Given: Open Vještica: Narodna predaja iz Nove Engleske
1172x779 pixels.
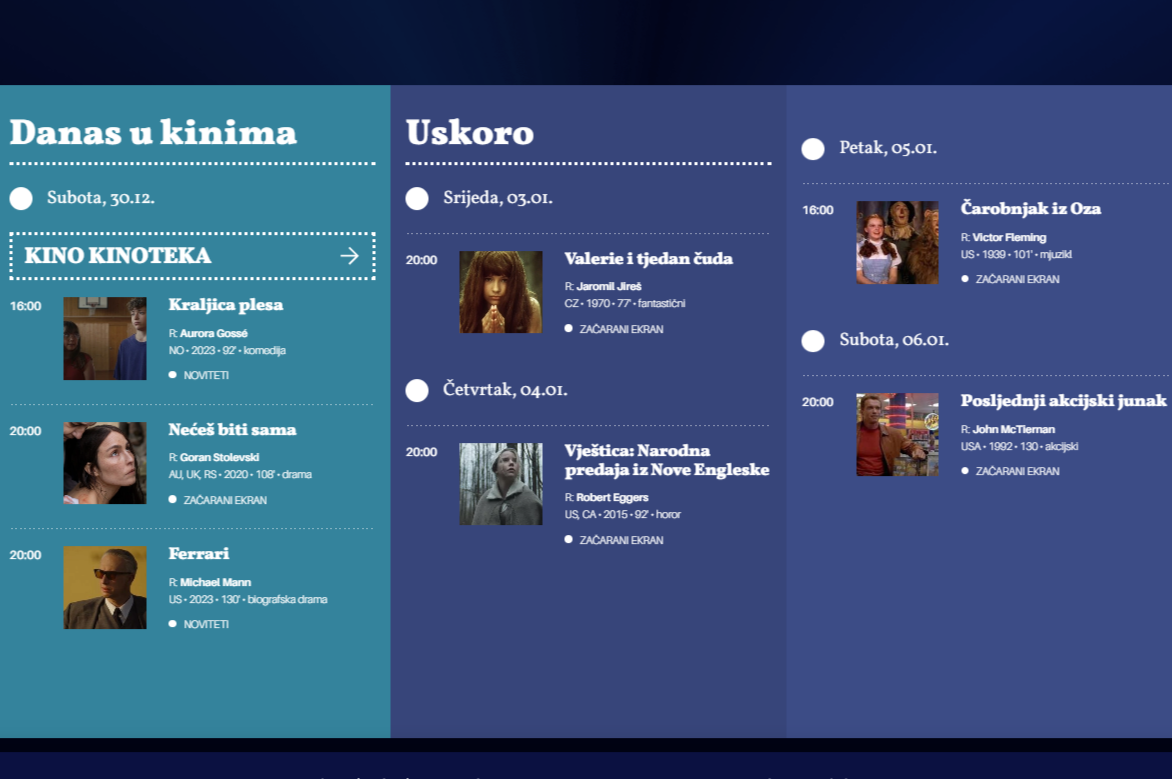Looking at the screenshot, I should tap(666, 460).
